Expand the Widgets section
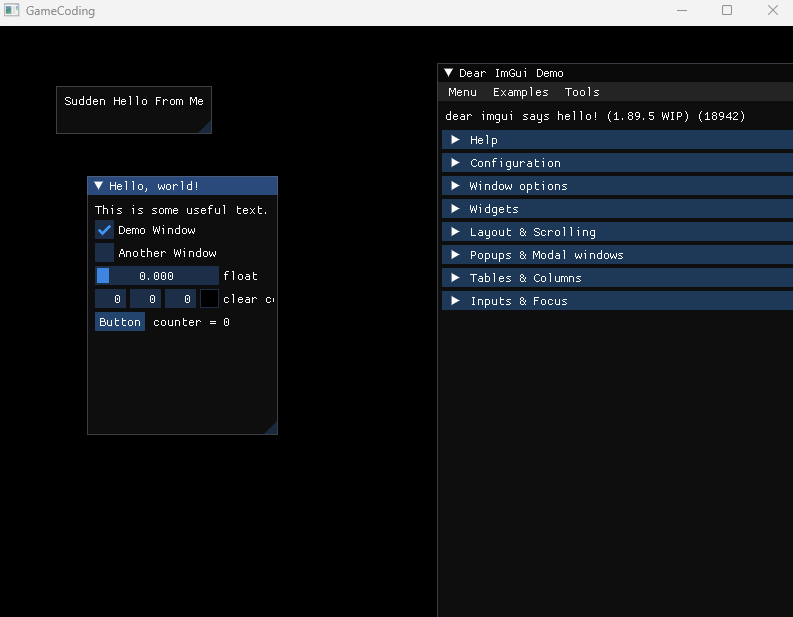Image resolution: width=793 pixels, height=617 pixels. [x=618, y=209]
